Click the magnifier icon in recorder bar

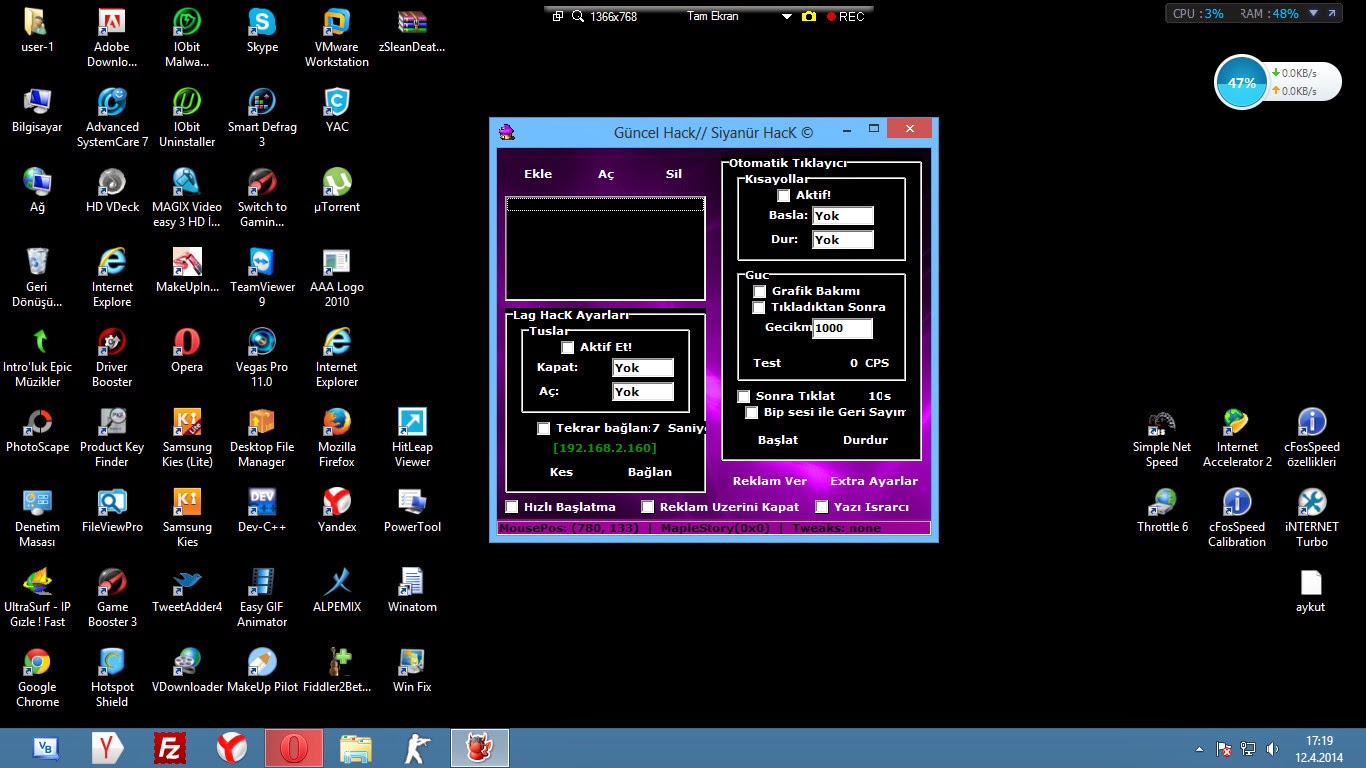pyautogui.click(x=579, y=16)
